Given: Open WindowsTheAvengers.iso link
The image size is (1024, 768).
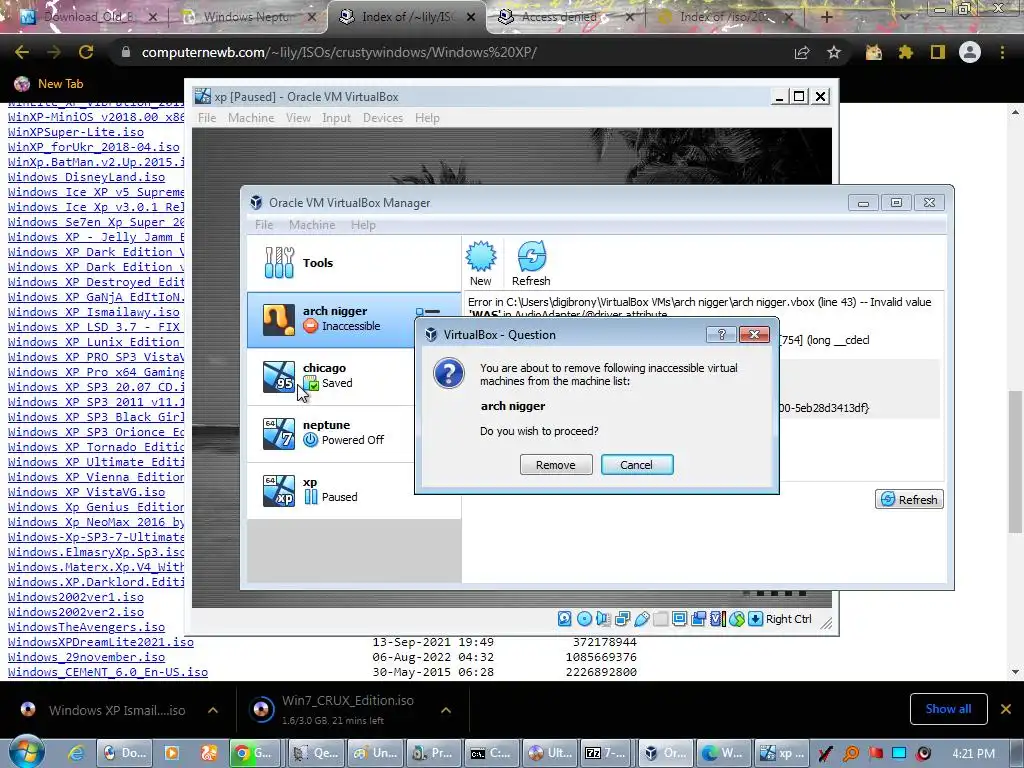Looking at the screenshot, I should (x=86, y=627).
